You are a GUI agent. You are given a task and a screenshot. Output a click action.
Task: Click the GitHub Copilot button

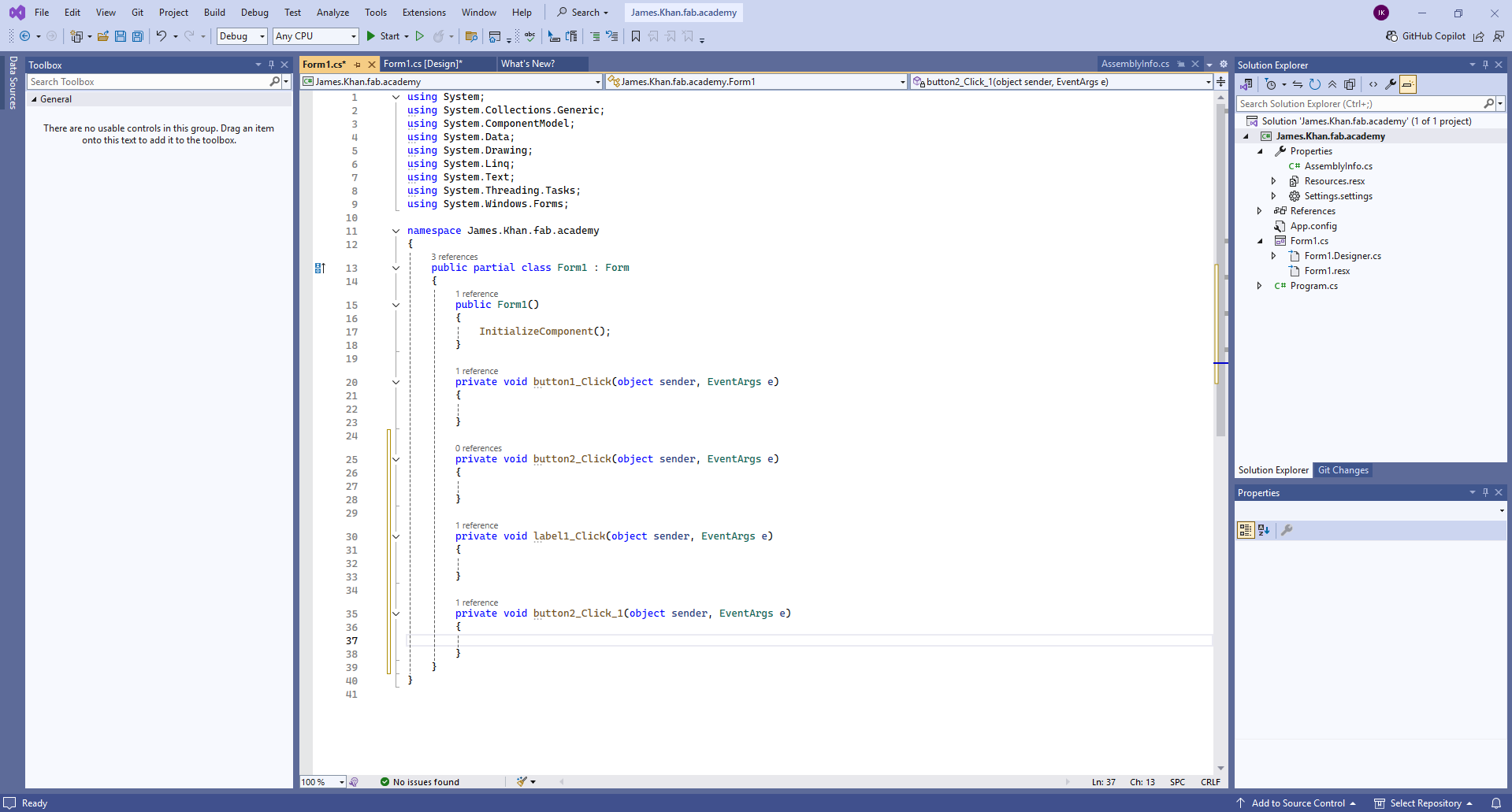(1426, 36)
